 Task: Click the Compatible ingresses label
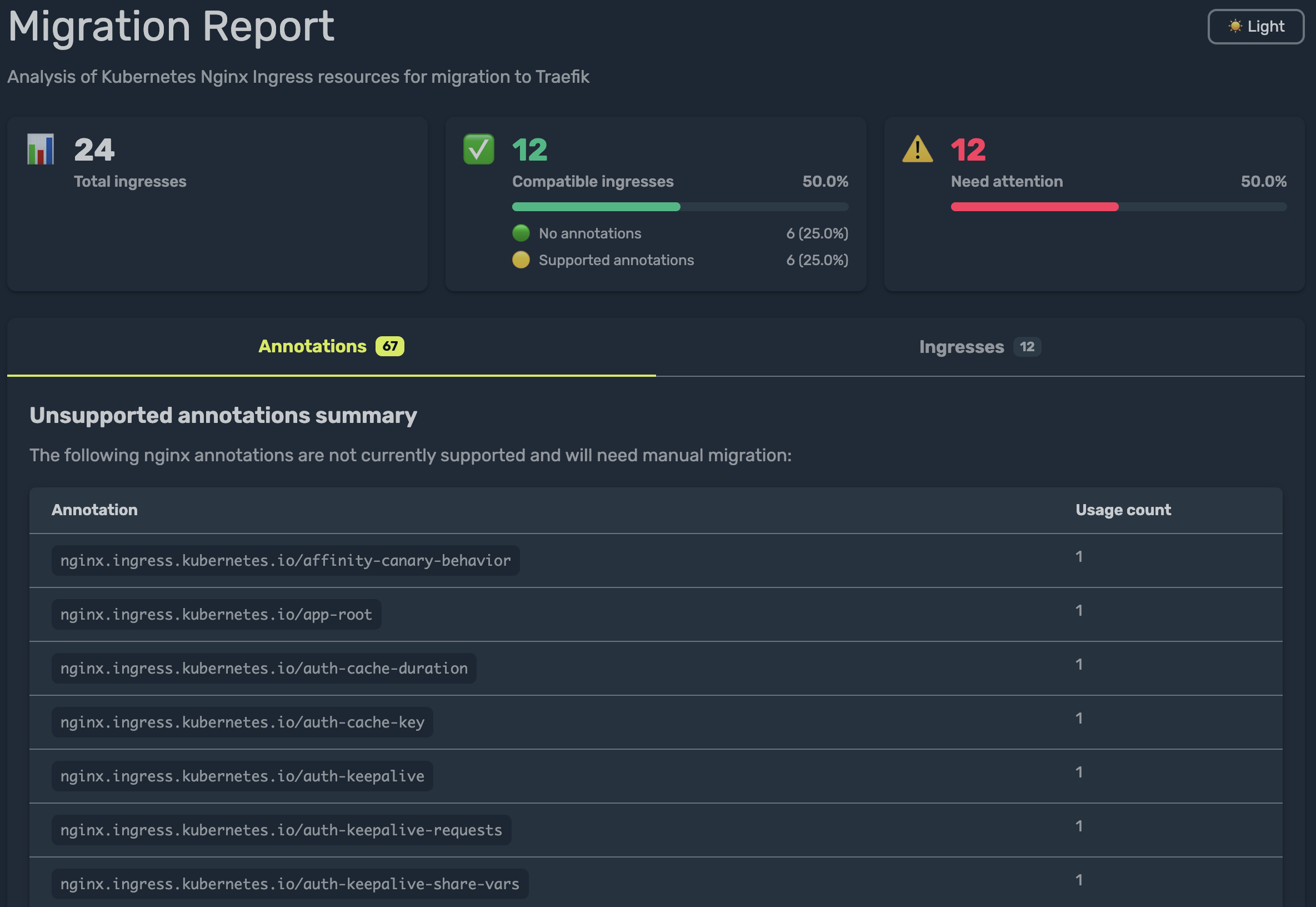click(x=593, y=181)
